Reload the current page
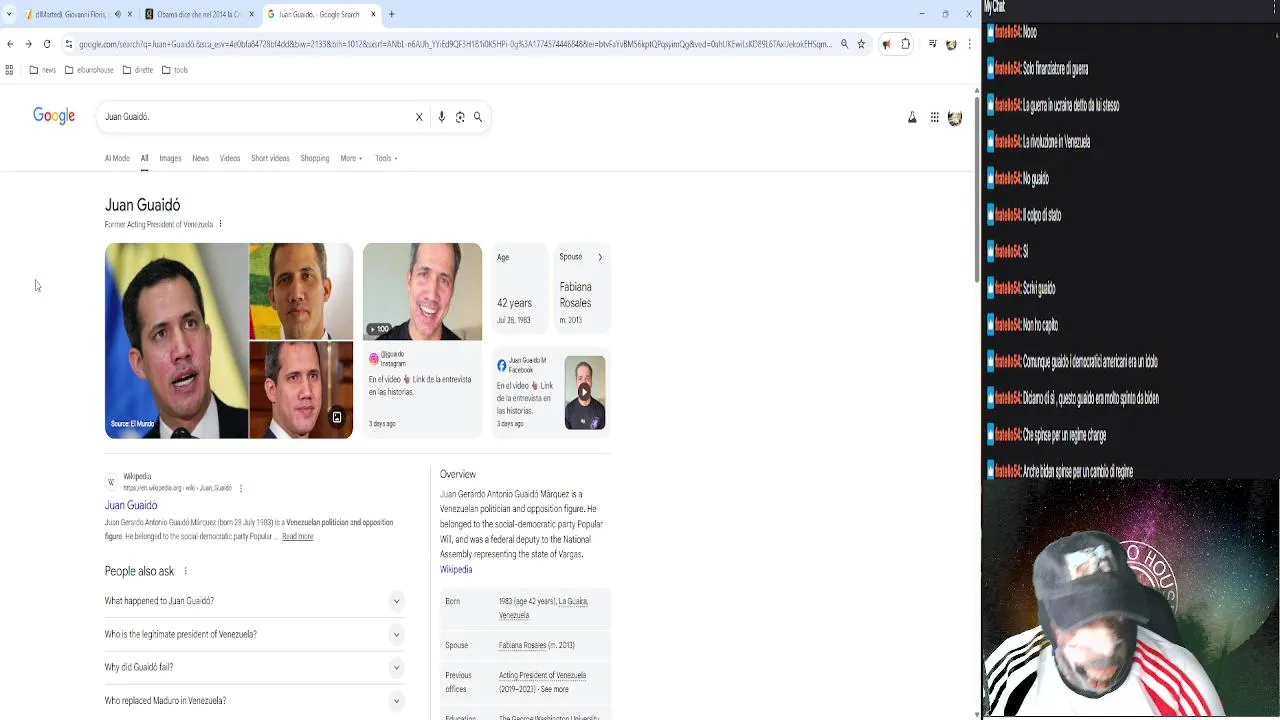This screenshot has width=1280, height=720. pos(46,44)
